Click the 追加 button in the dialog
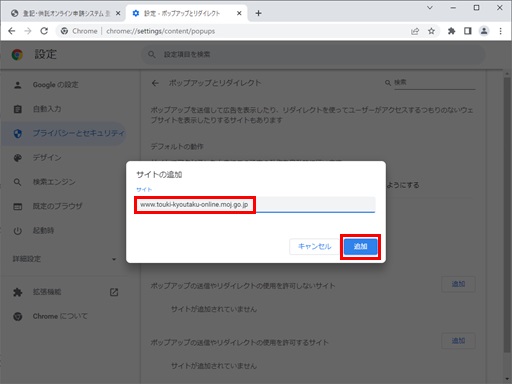Viewport: 512px width, 384px height. click(x=360, y=247)
